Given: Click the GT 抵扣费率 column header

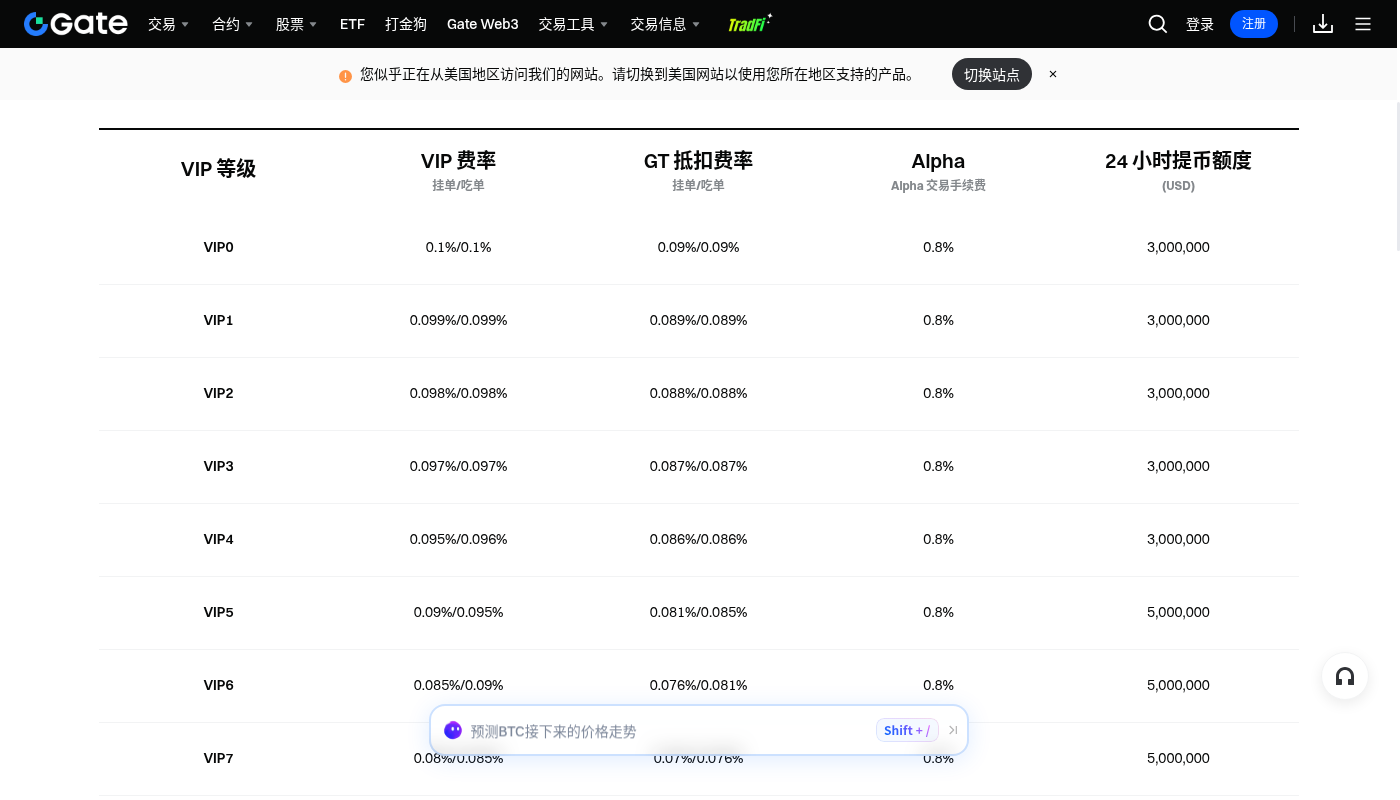Looking at the screenshot, I should 698,161.
